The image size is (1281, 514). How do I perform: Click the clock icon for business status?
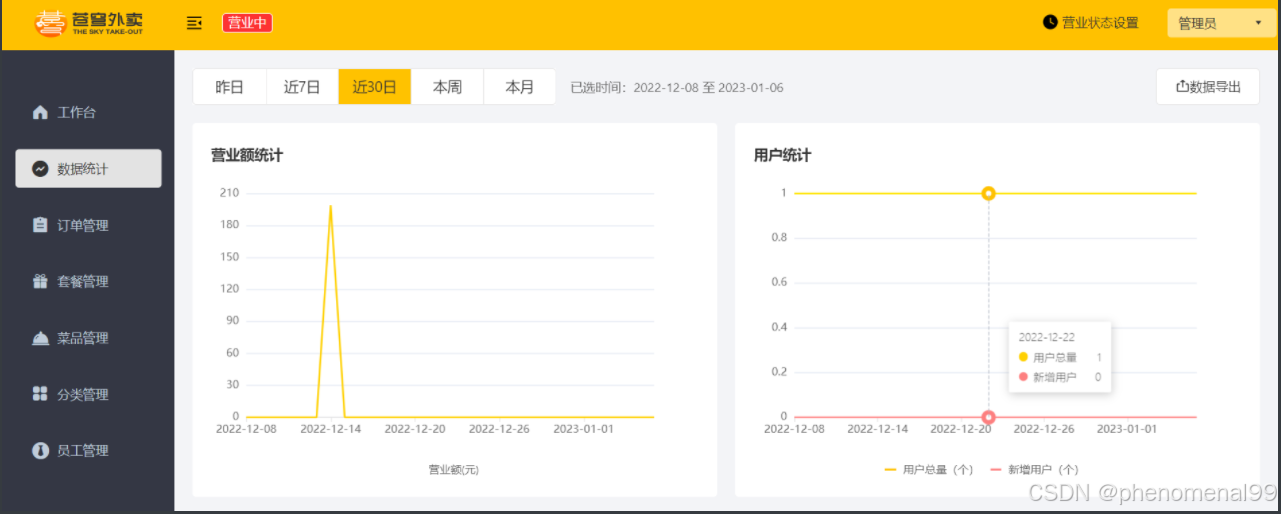click(x=1050, y=22)
